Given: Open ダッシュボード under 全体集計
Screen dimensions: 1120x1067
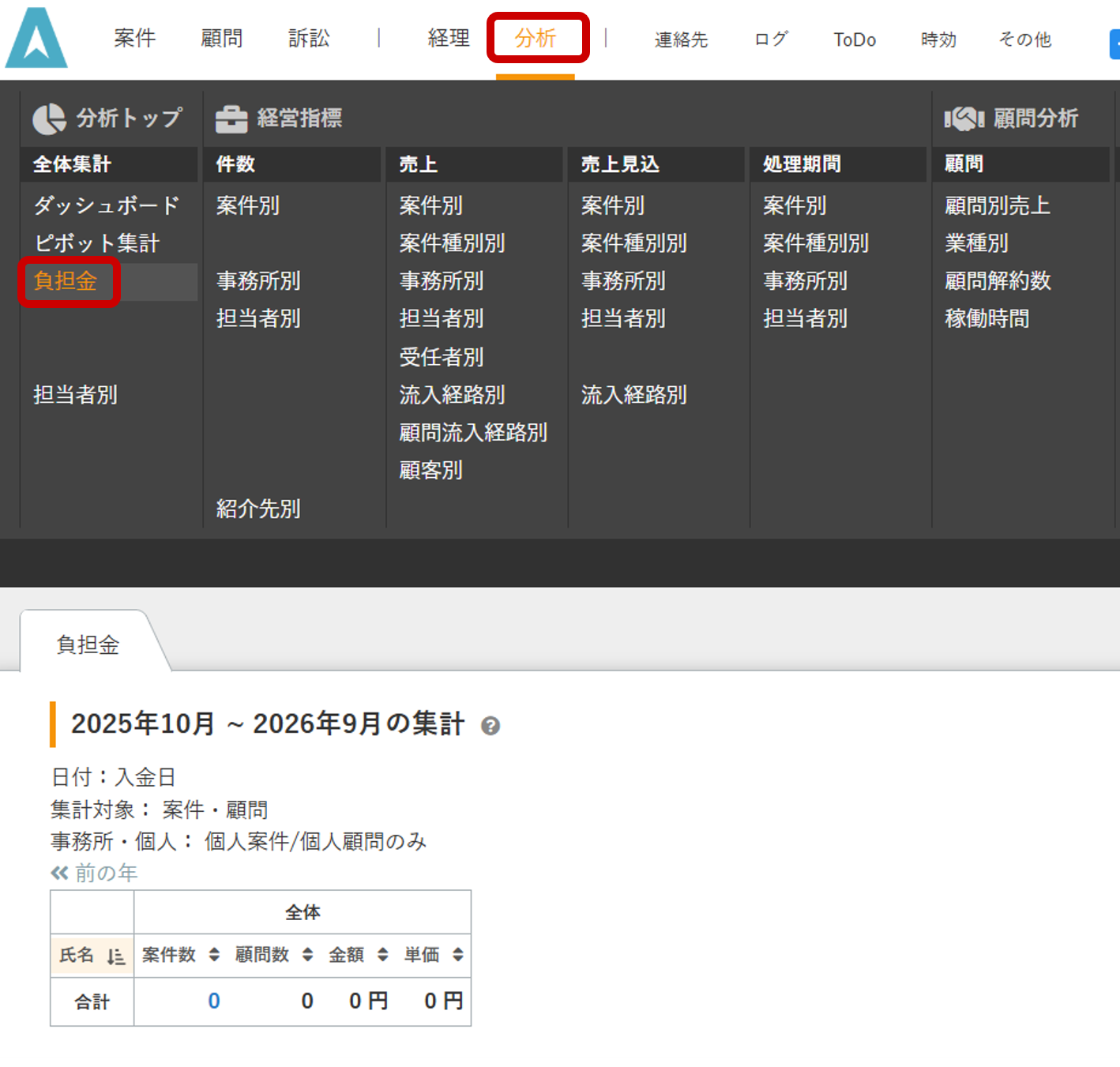Looking at the screenshot, I should (x=107, y=205).
